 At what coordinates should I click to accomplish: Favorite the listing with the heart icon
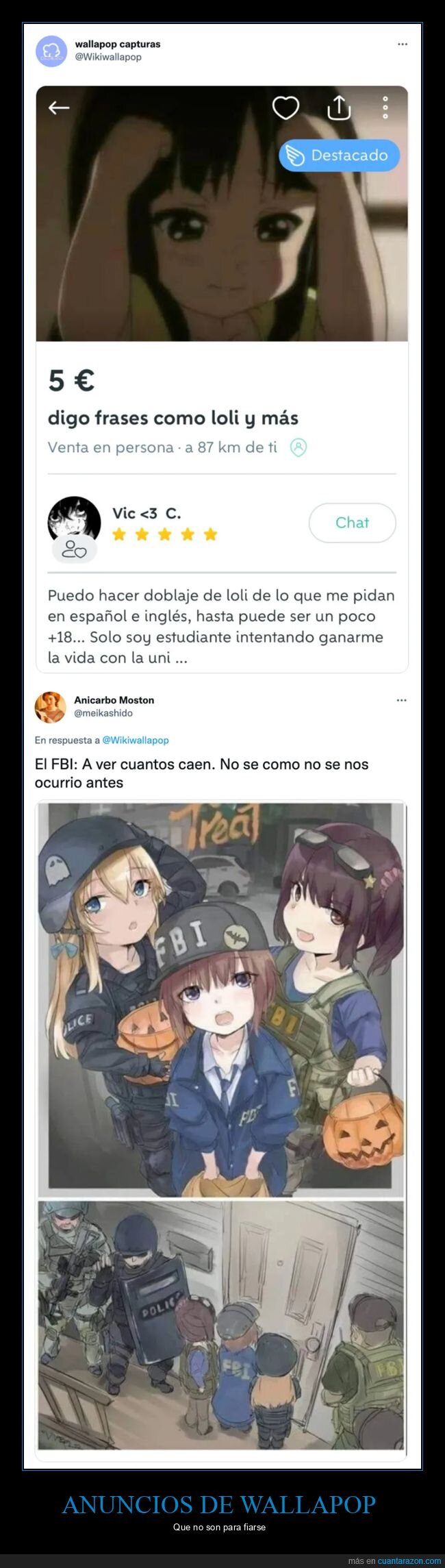coord(285,108)
